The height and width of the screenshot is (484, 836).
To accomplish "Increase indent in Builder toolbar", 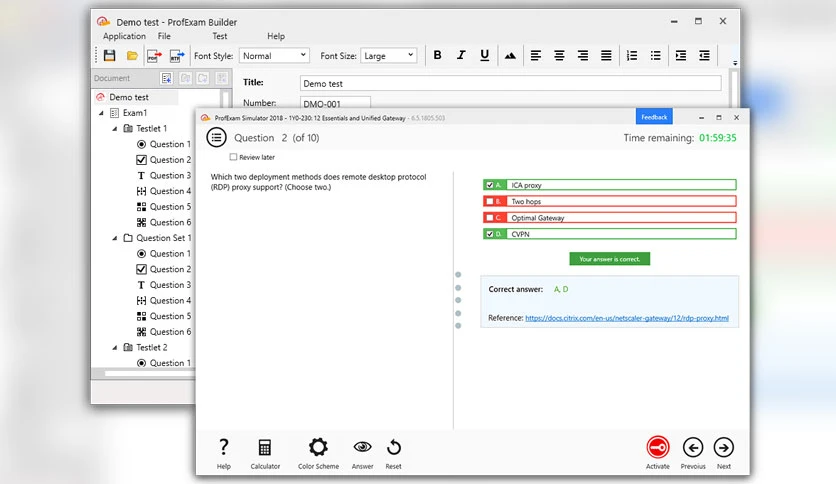I will click(681, 55).
